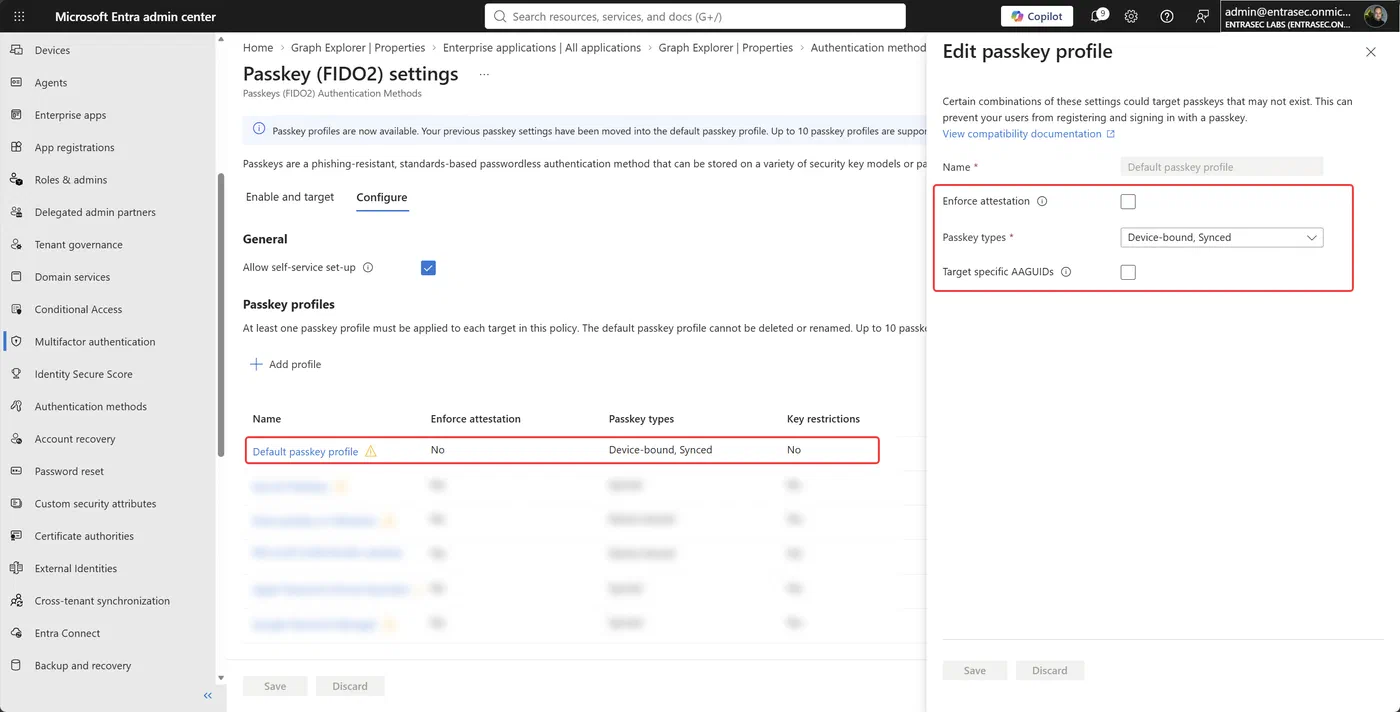1400x712 pixels.
Task: Click the Authentication methods sidebar icon
Action: [x=16, y=406]
